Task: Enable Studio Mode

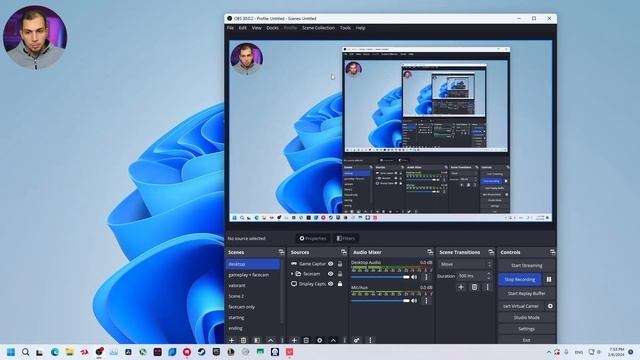Action: [x=527, y=318]
